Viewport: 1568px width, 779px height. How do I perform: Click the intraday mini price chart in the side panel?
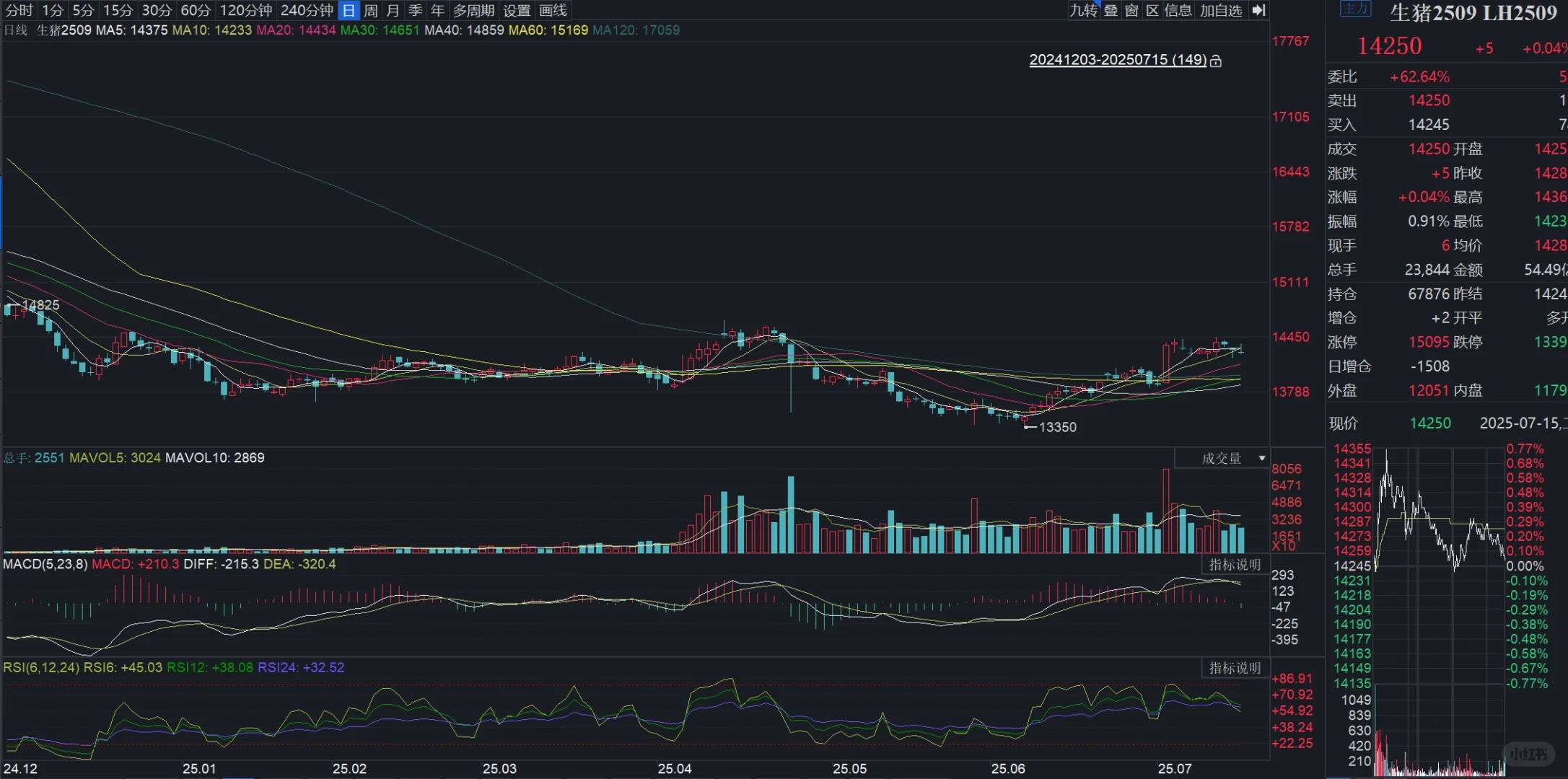click(x=1440, y=566)
